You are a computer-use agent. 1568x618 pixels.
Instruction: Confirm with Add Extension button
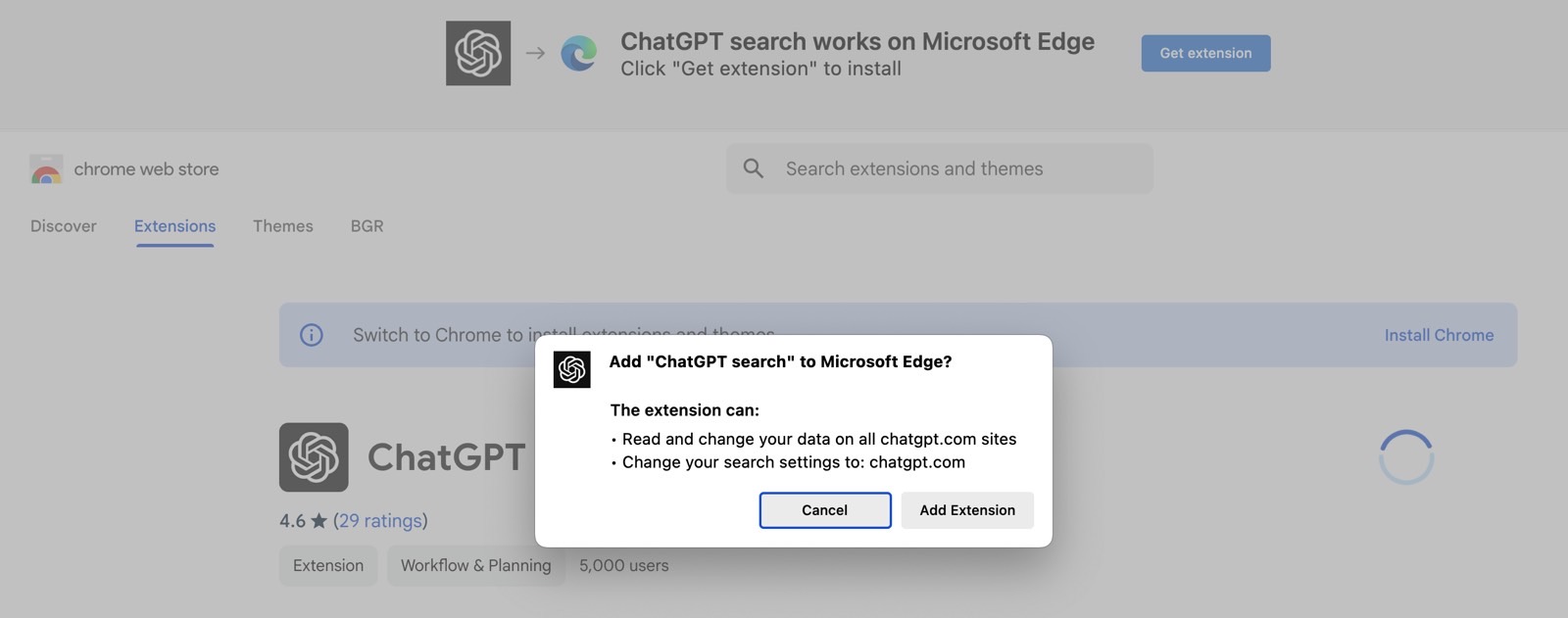click(x=967, y=510)
